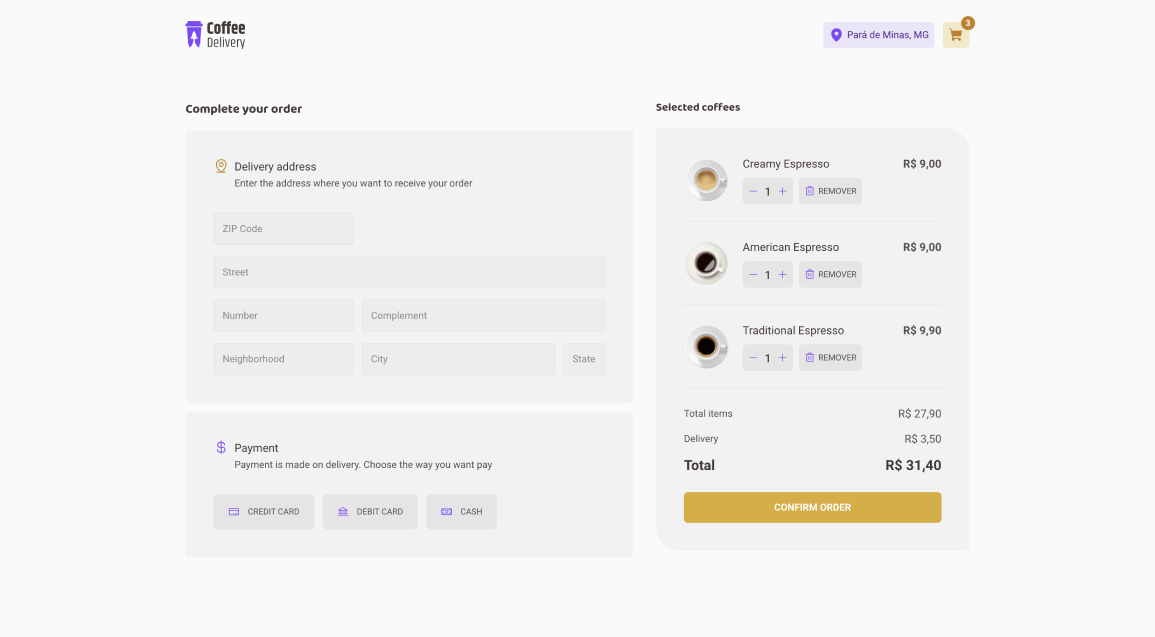Focus the Street field
Screen dimensions: 1155x637
410,272
